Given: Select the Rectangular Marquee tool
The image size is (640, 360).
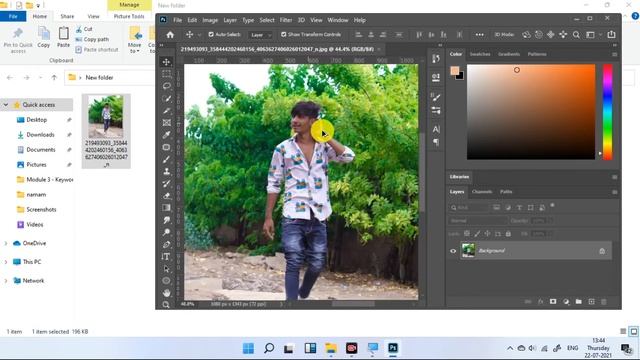Looking at the screenshot, I should [x=167, y=74].
